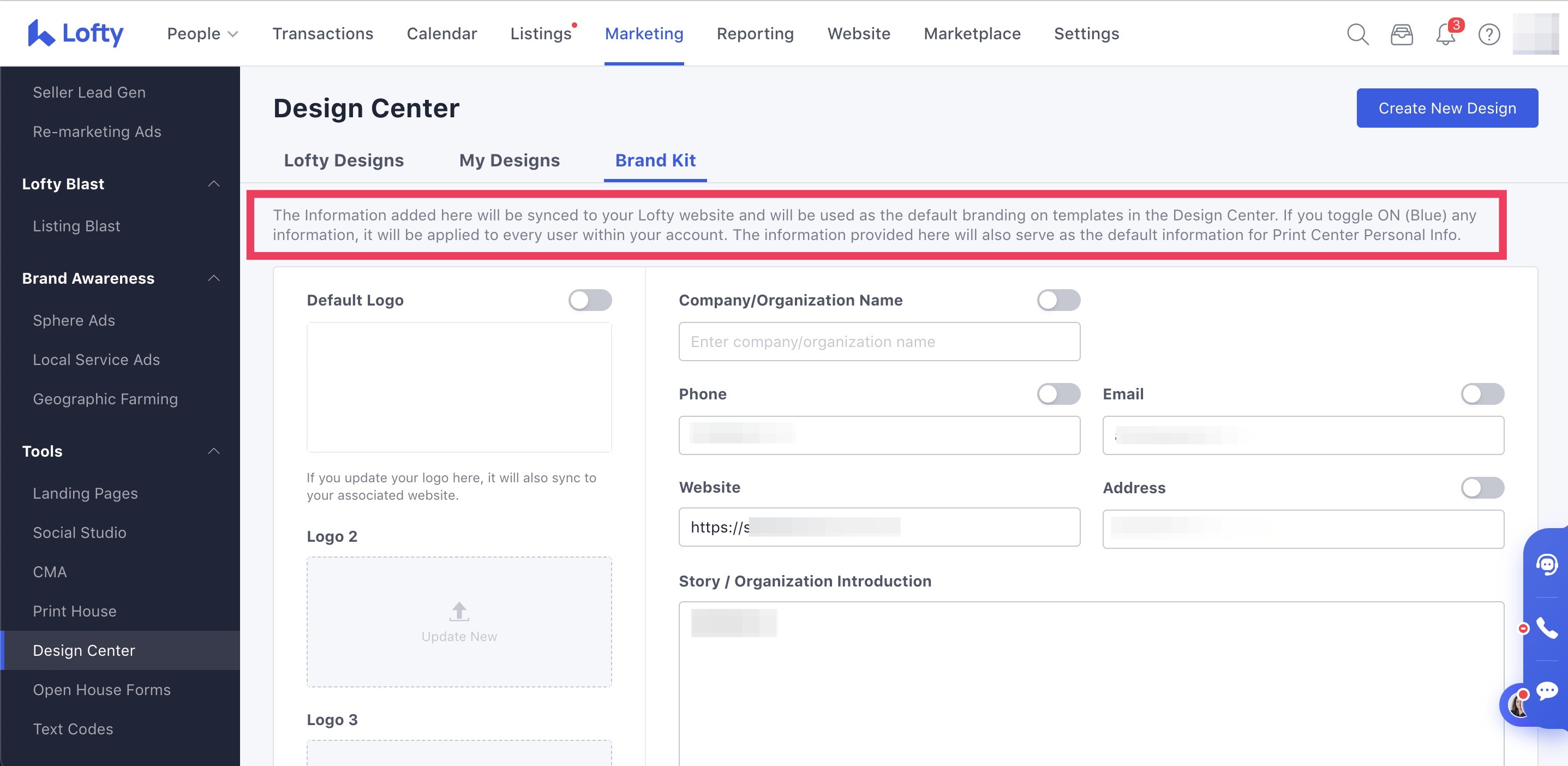
Task: Open the user profile avatar
Action: pyautogui.click(x=1535, y=34)
